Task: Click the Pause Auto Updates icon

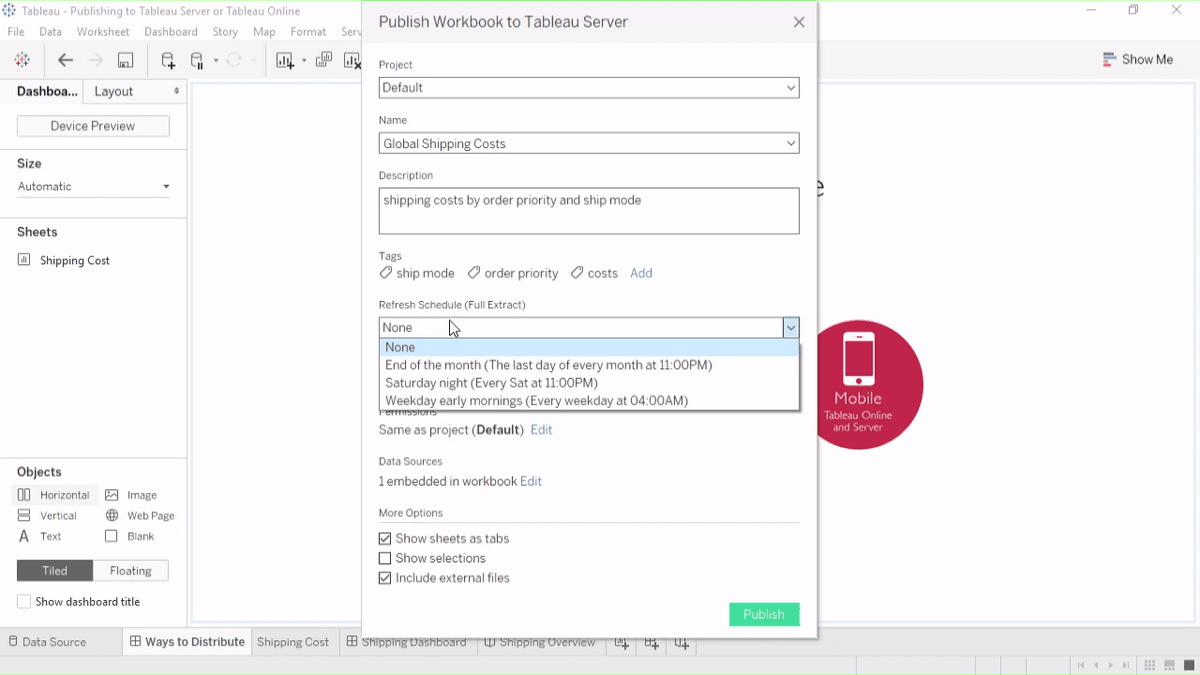Action: tap(197, 60)
